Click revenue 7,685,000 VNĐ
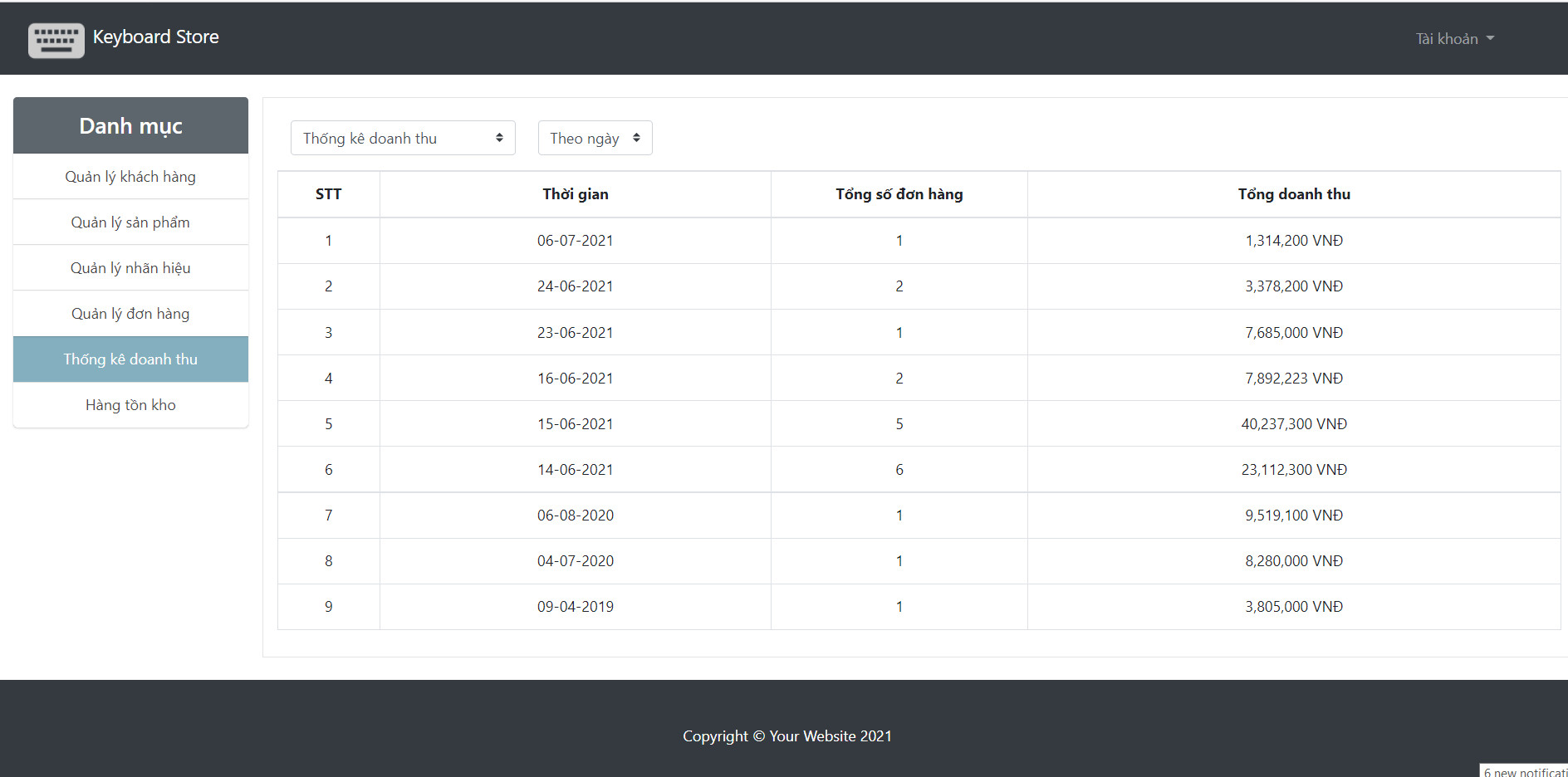 [1294, 333]
